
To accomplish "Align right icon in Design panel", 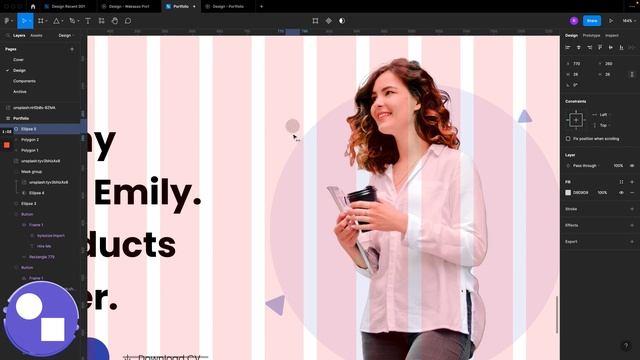I will click(x=589, y=48).
